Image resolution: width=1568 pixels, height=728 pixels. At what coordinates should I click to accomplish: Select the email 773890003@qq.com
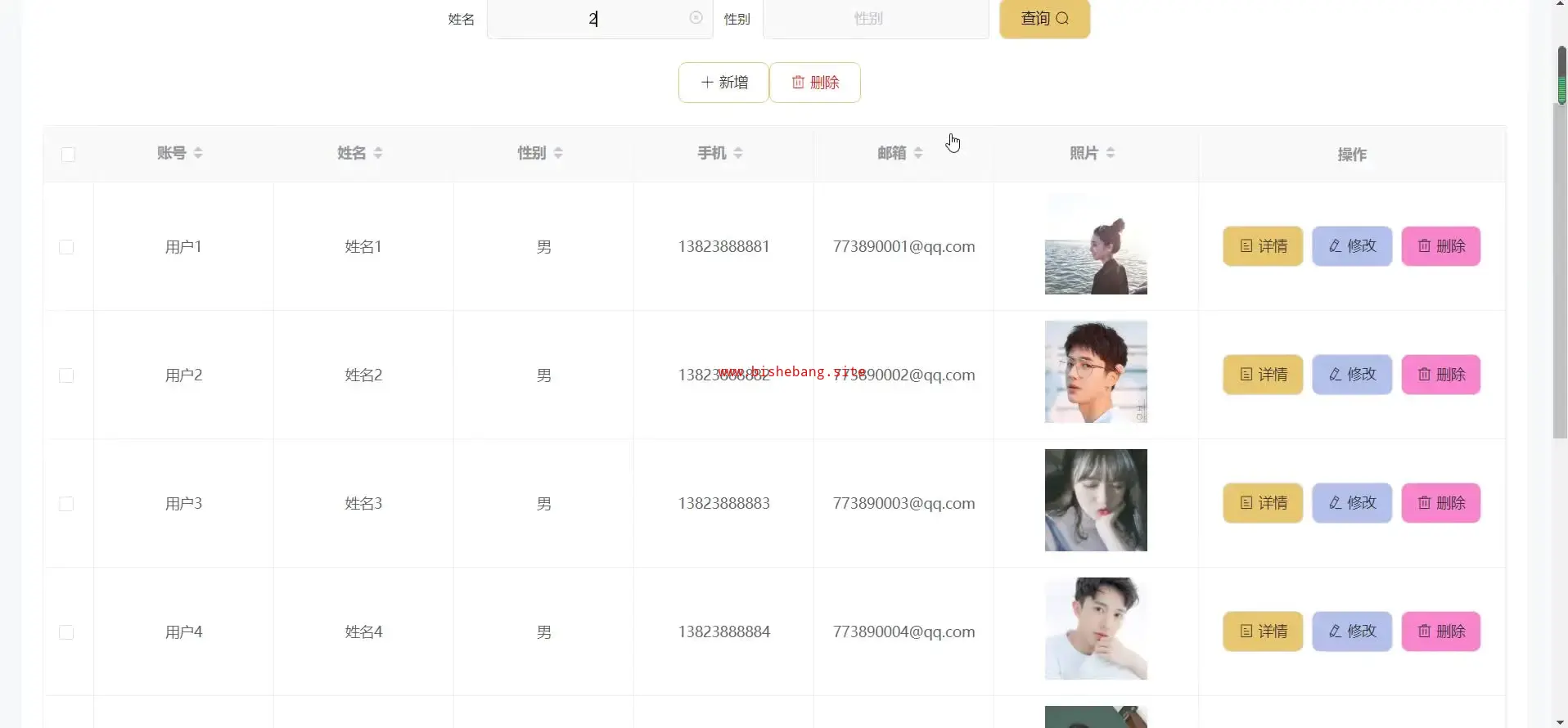click(903, 504)
